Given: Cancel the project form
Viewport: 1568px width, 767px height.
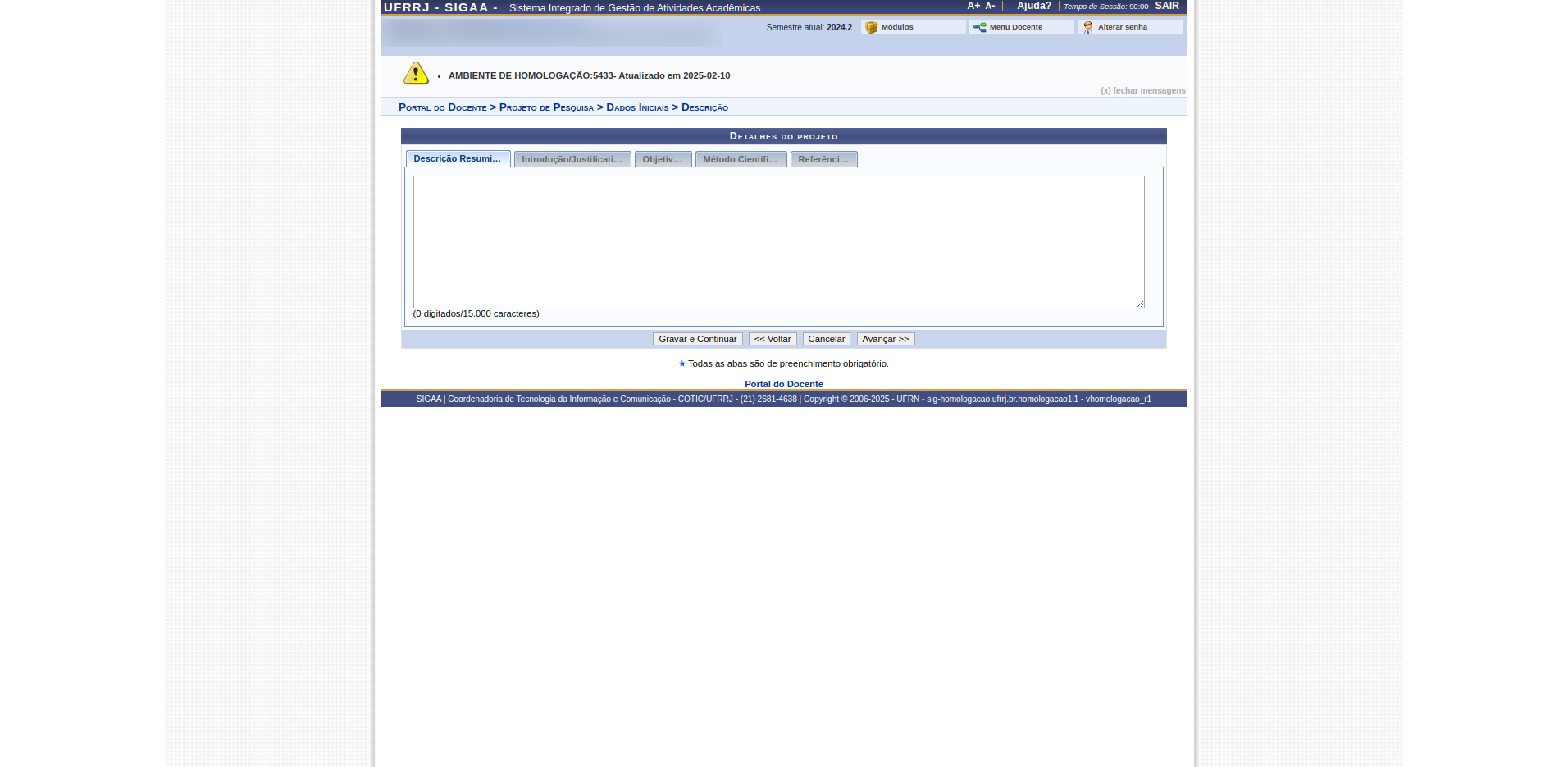Looking at the screenshot, I should 826,339.
